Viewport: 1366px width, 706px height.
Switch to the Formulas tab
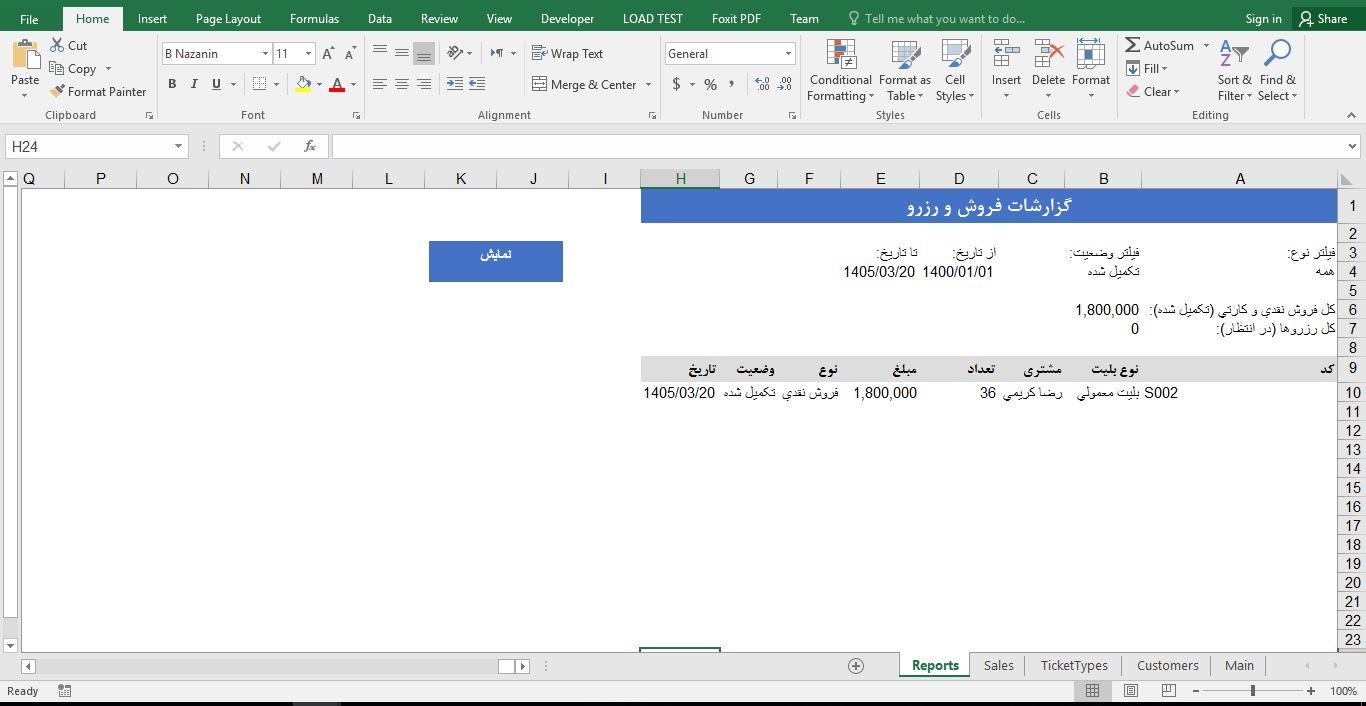coord(314,19)
